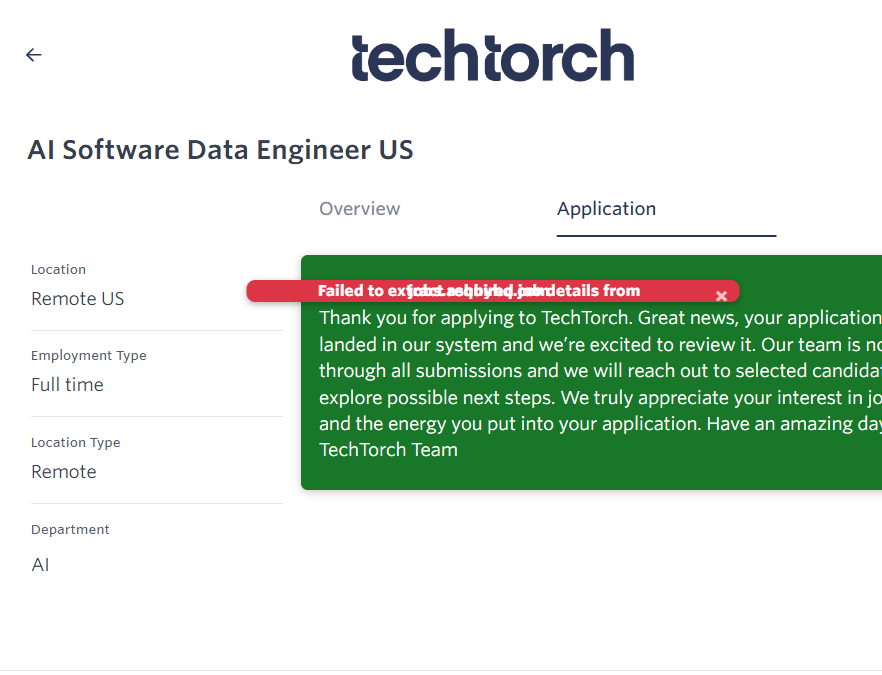Click the 'TechTorch Team' signature text

click(388, 450)
